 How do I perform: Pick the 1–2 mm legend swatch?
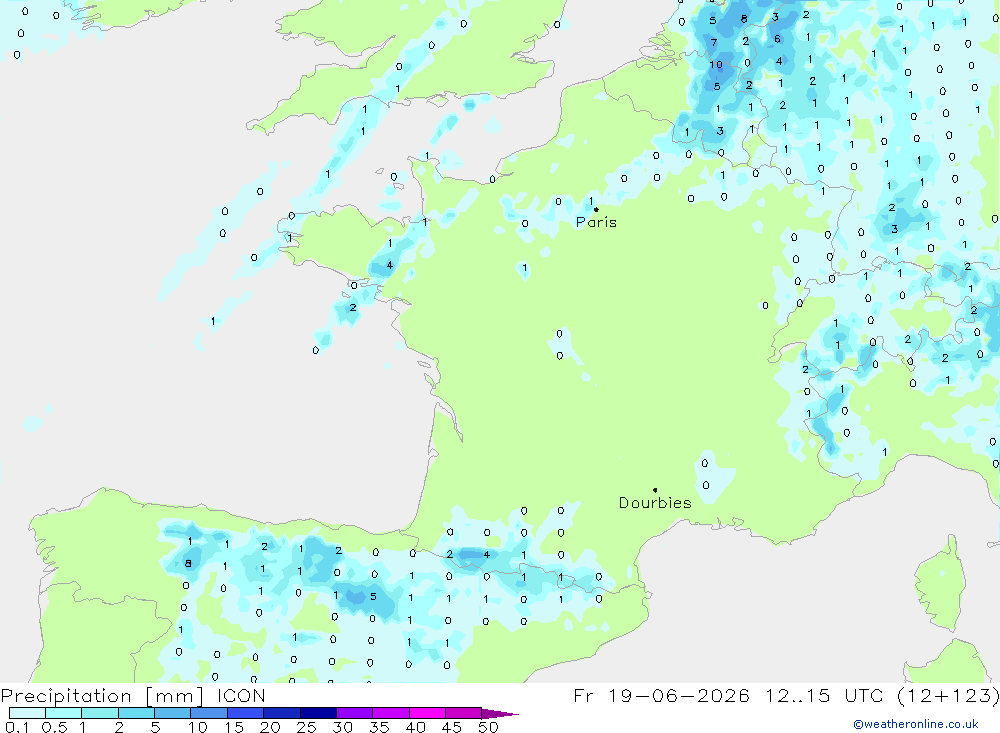pyautogui.click(x=100, y=713)
